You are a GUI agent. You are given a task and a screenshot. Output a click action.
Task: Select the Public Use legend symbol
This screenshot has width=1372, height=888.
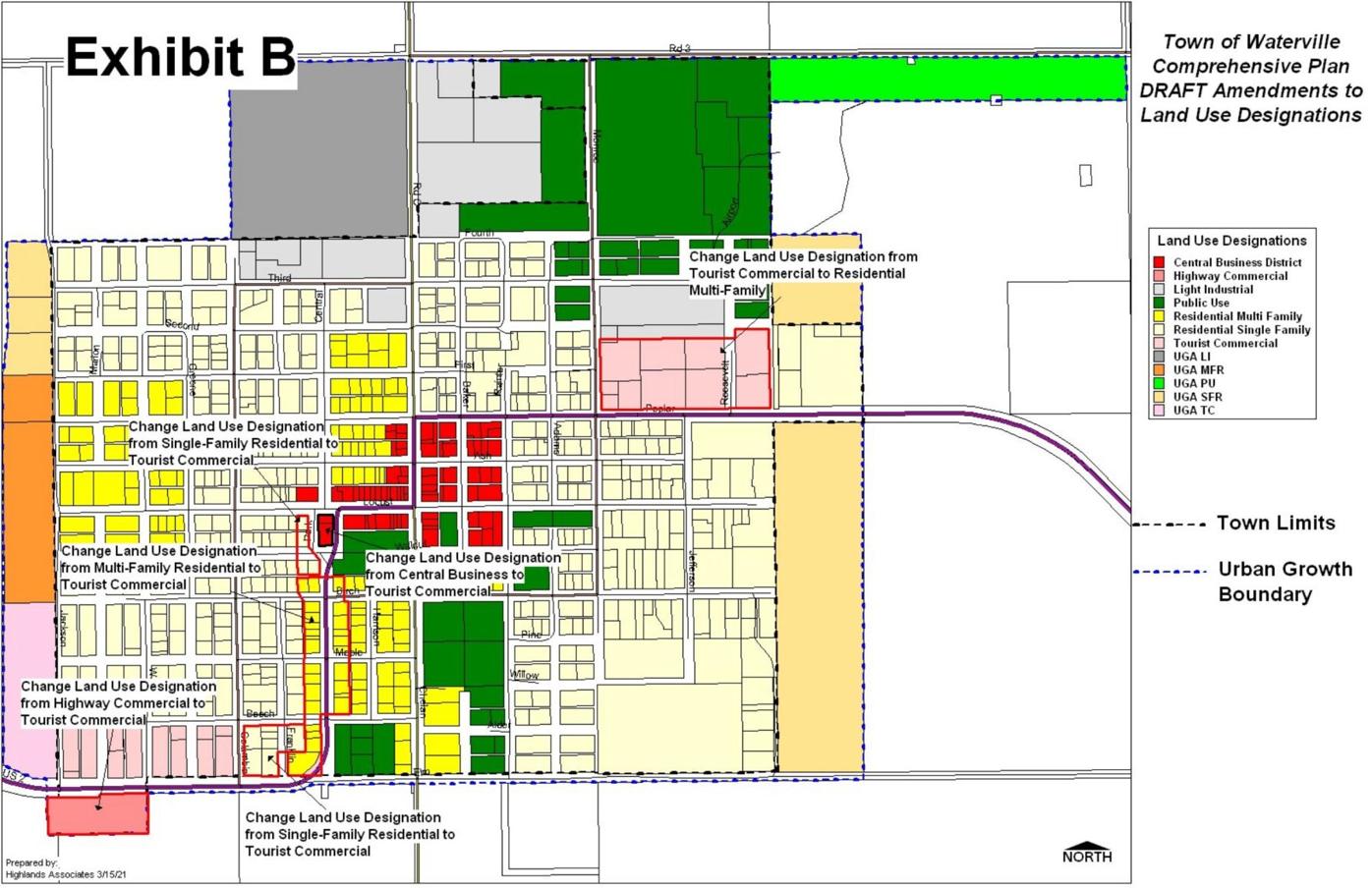click(1158, 303)
